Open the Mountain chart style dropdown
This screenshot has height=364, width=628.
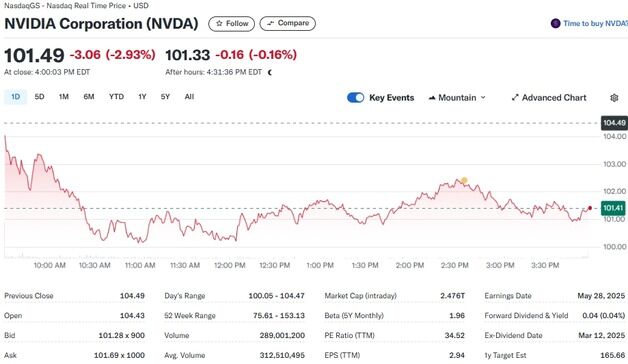pos(457,98)
